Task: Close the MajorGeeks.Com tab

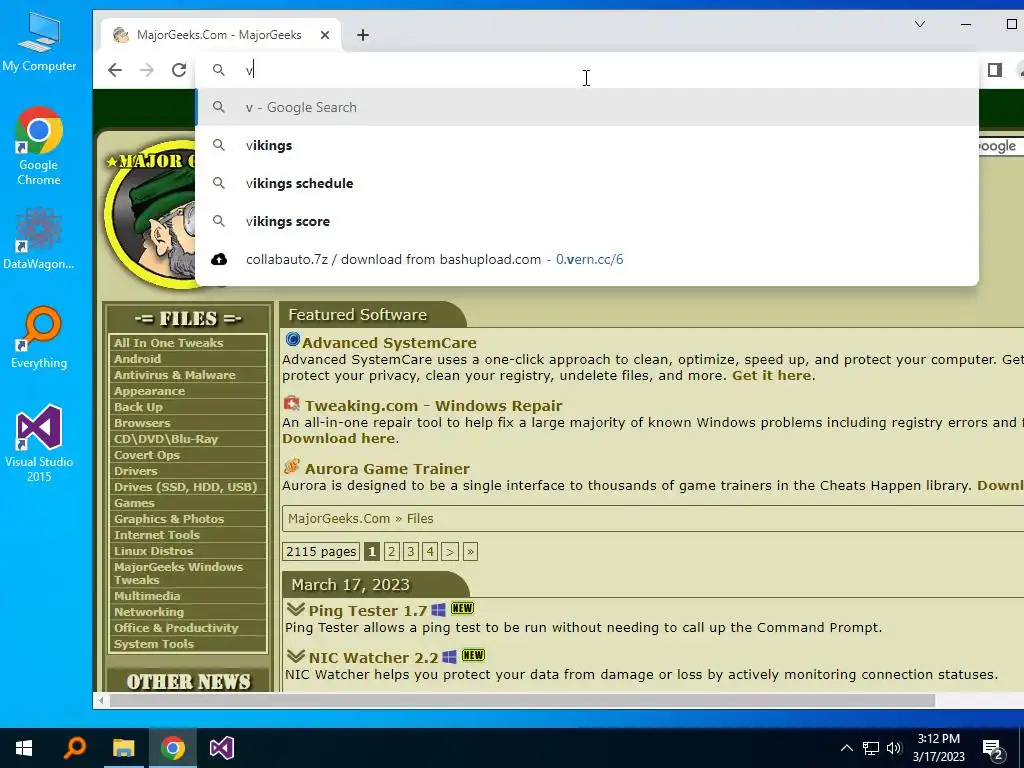Action: click(x=325, y=35)
